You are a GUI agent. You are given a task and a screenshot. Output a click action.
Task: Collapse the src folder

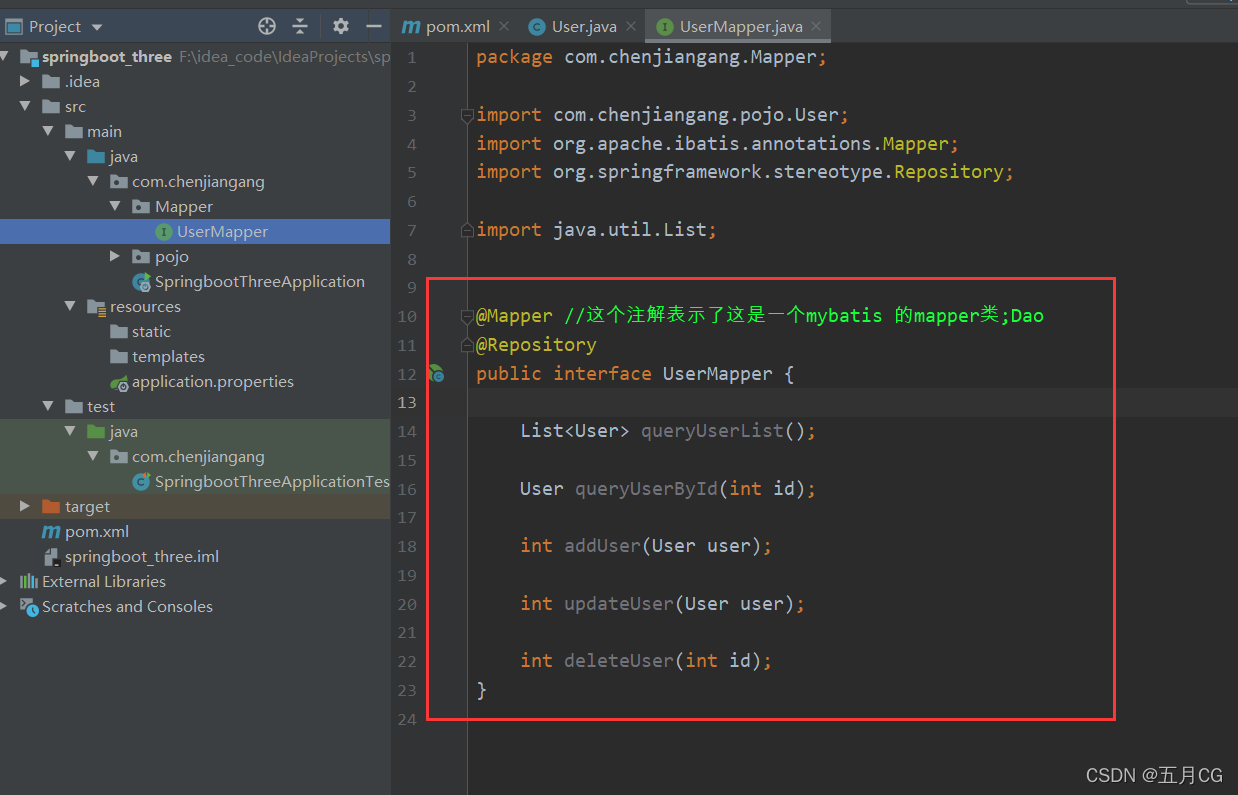coord(26,107)
